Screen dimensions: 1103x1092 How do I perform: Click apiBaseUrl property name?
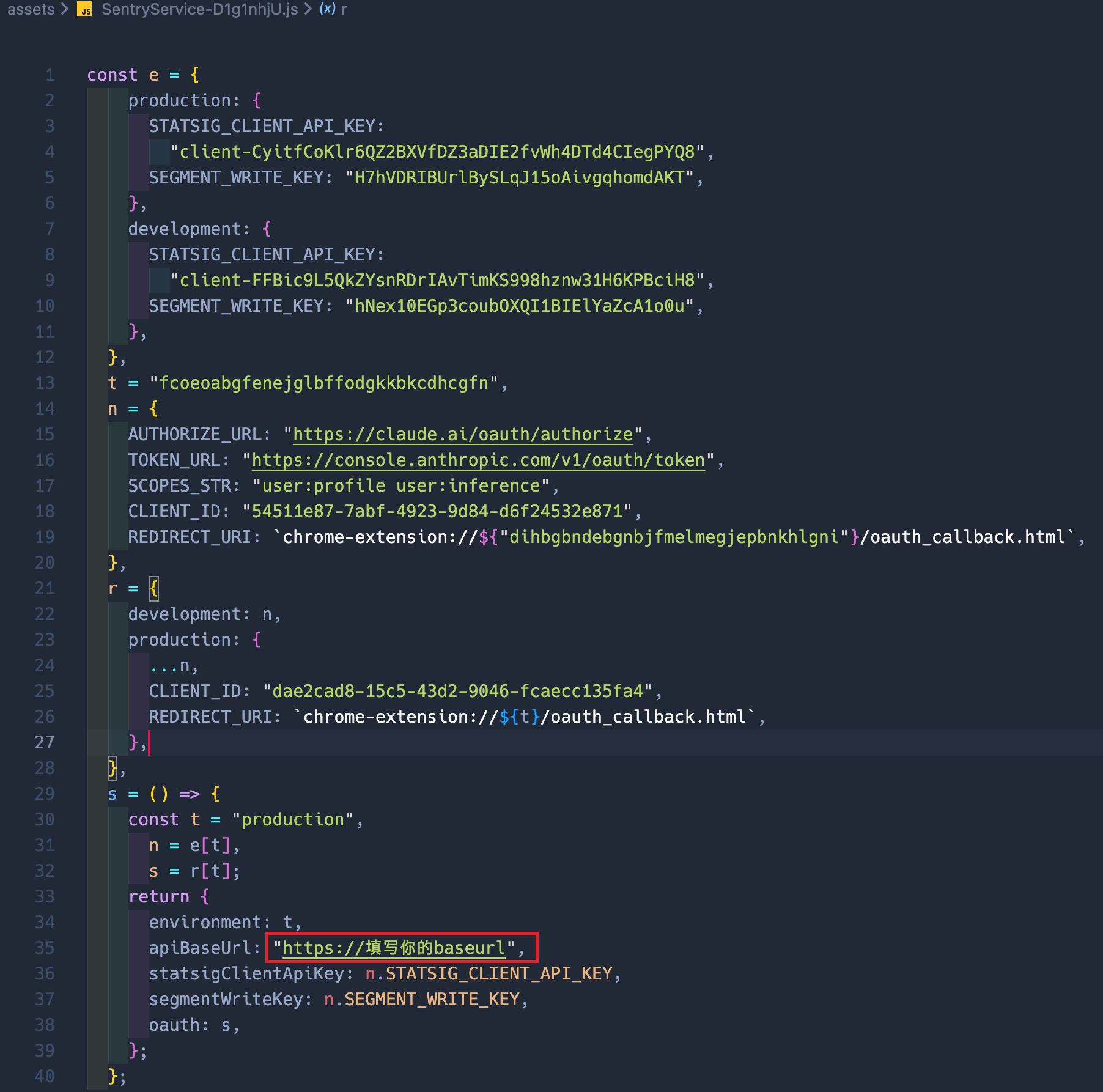(x=200, y=948)
